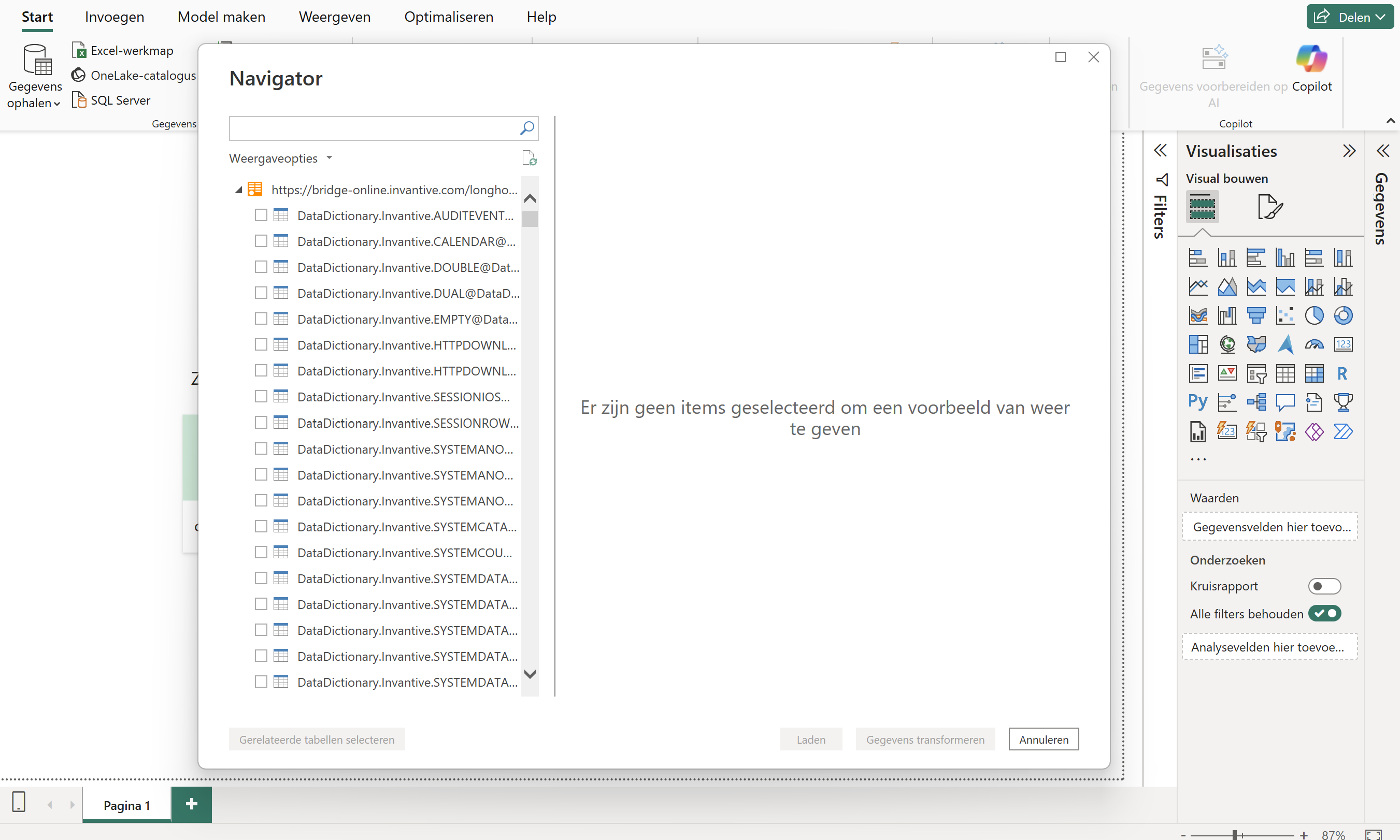The image size is (1400, 840).
Task: Select the Python visual icon
Action: click(x=1198, y=402)
